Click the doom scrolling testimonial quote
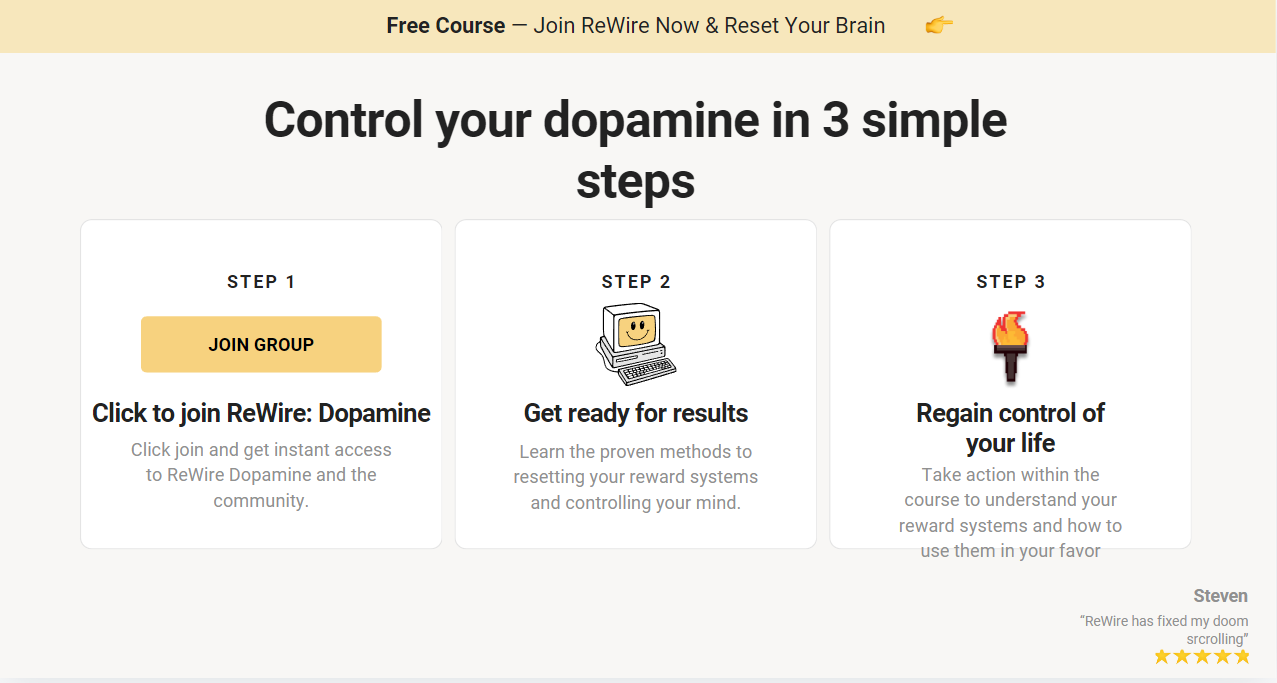Screen dimensions: 1277x683 point(1165,629)
